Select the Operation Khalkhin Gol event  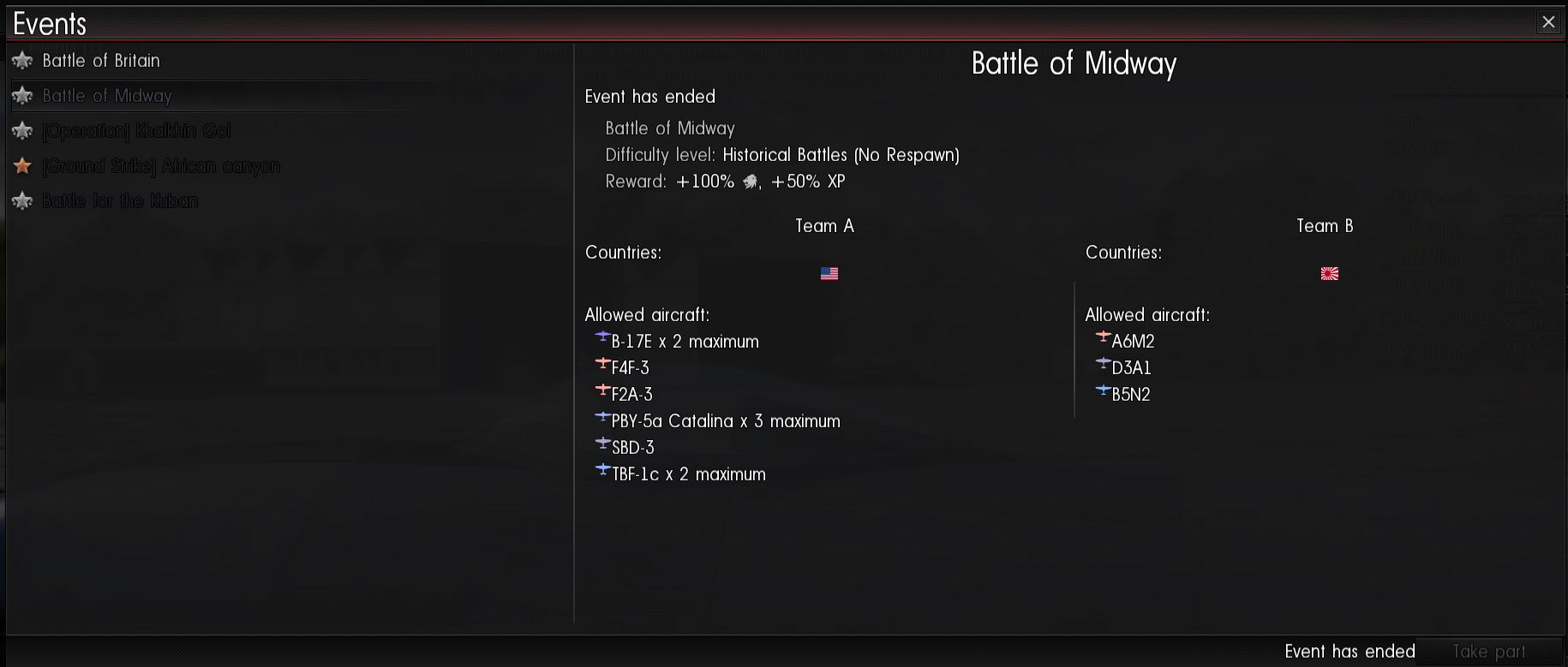pyautogui.click(x=136, y=131)
